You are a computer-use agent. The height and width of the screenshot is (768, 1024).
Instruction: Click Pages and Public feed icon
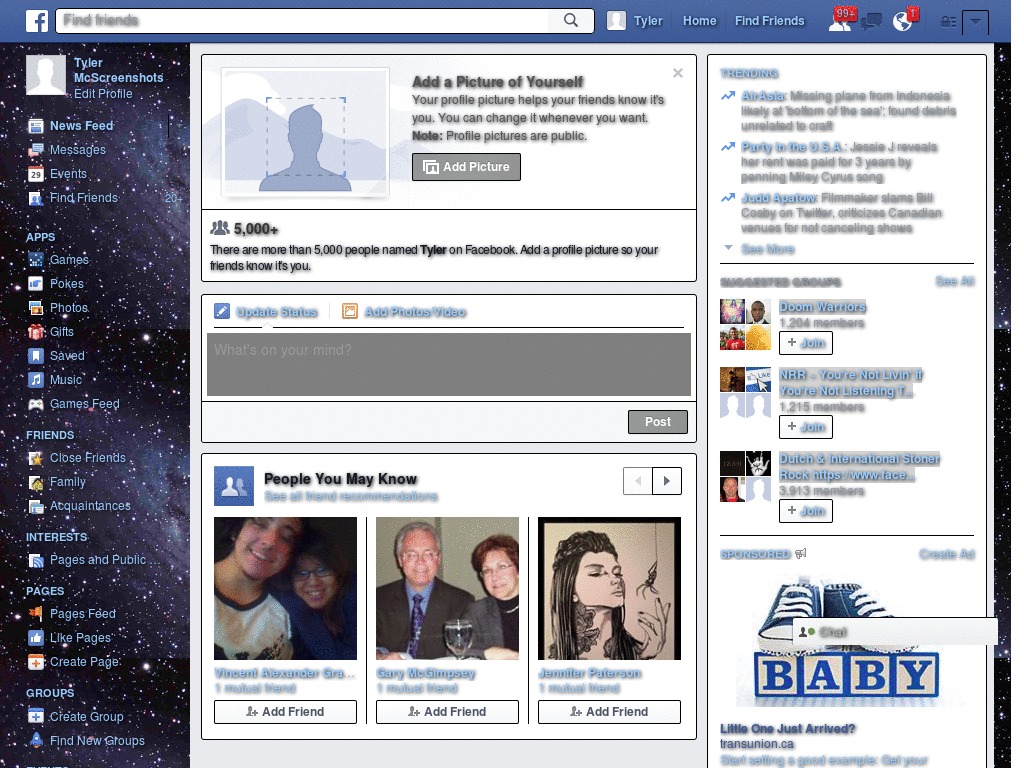click(36, 560)
